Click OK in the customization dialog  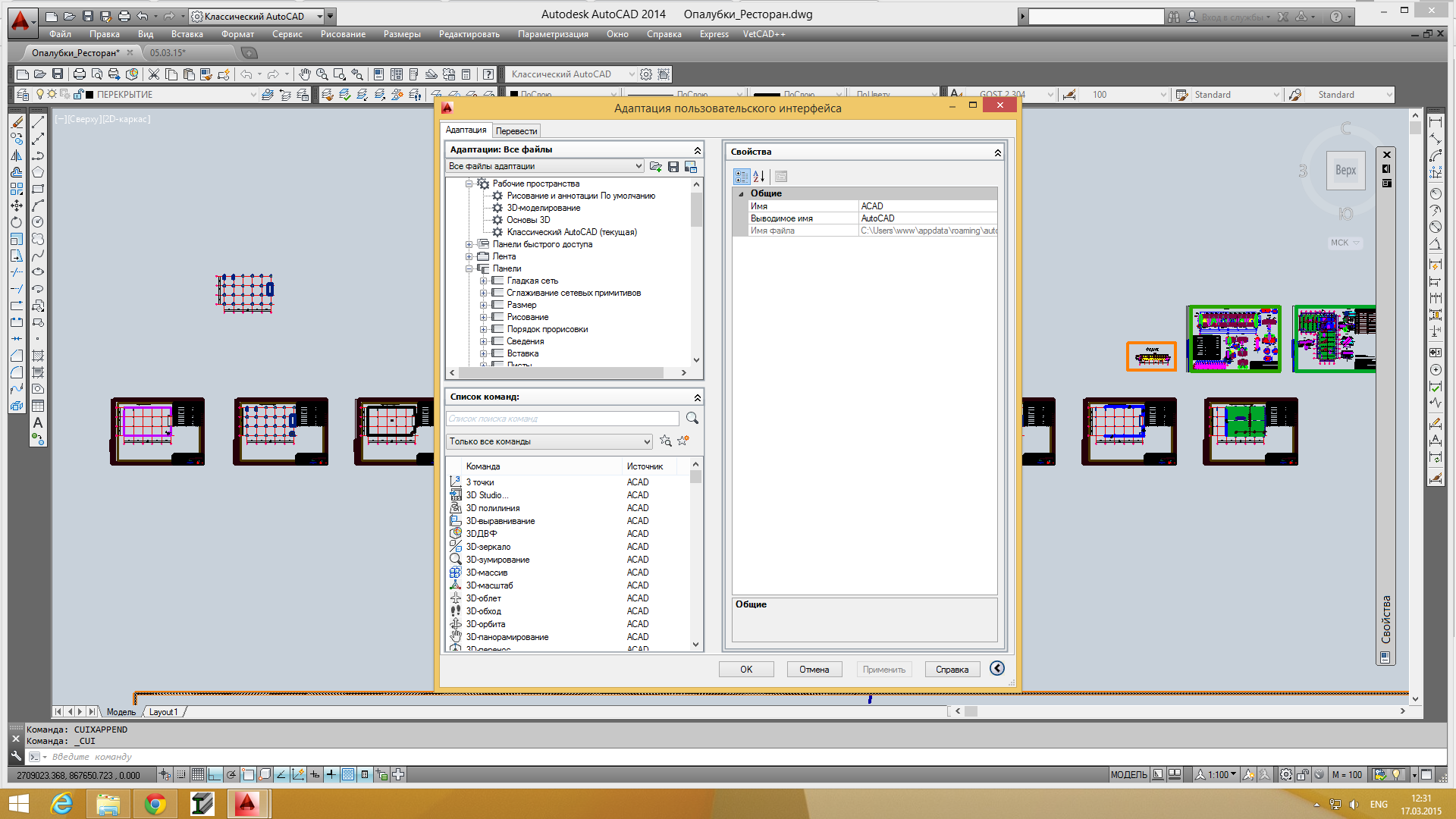[746, 670]
